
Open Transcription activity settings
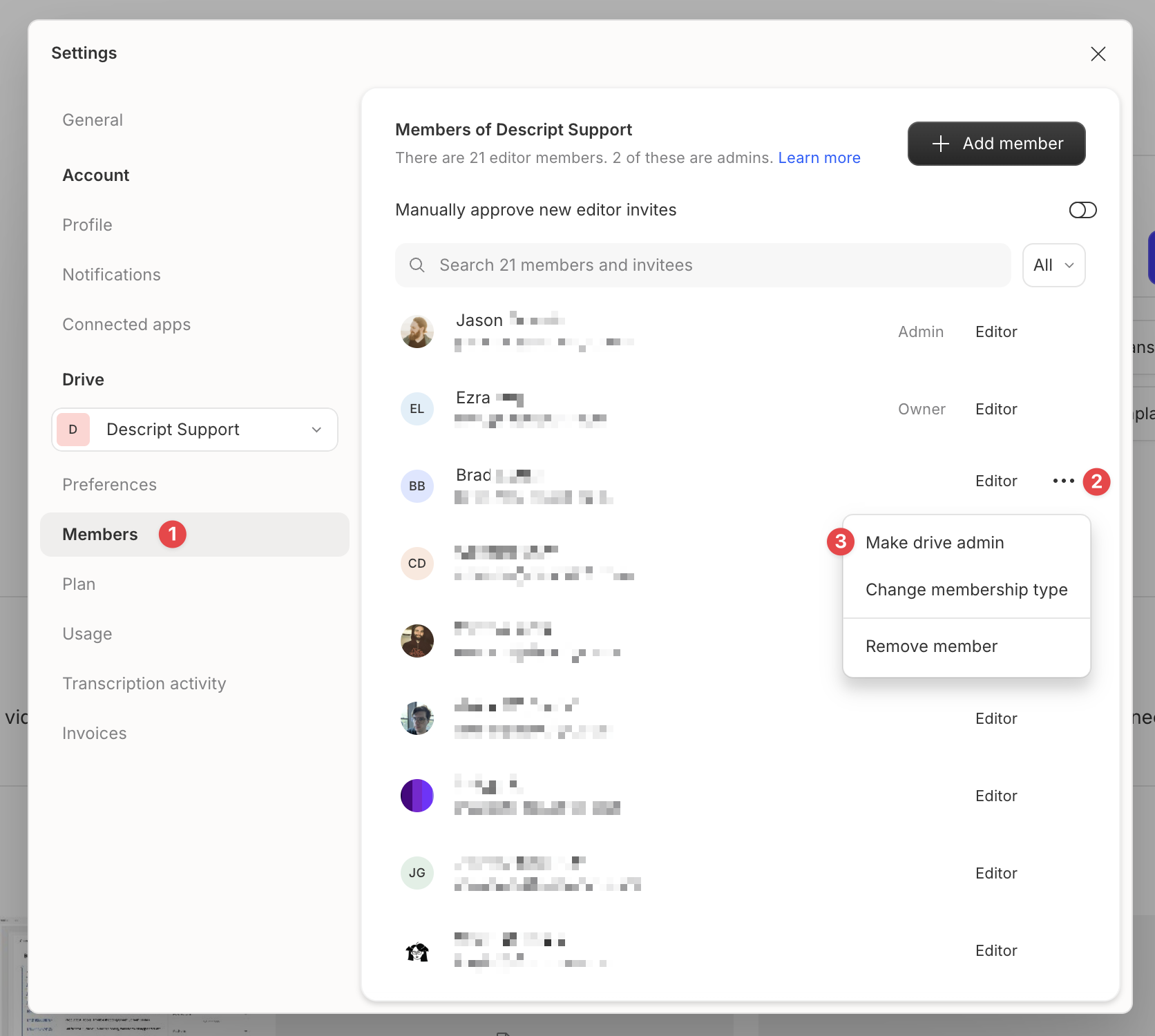pyautogui.click(x=144, y=684)
